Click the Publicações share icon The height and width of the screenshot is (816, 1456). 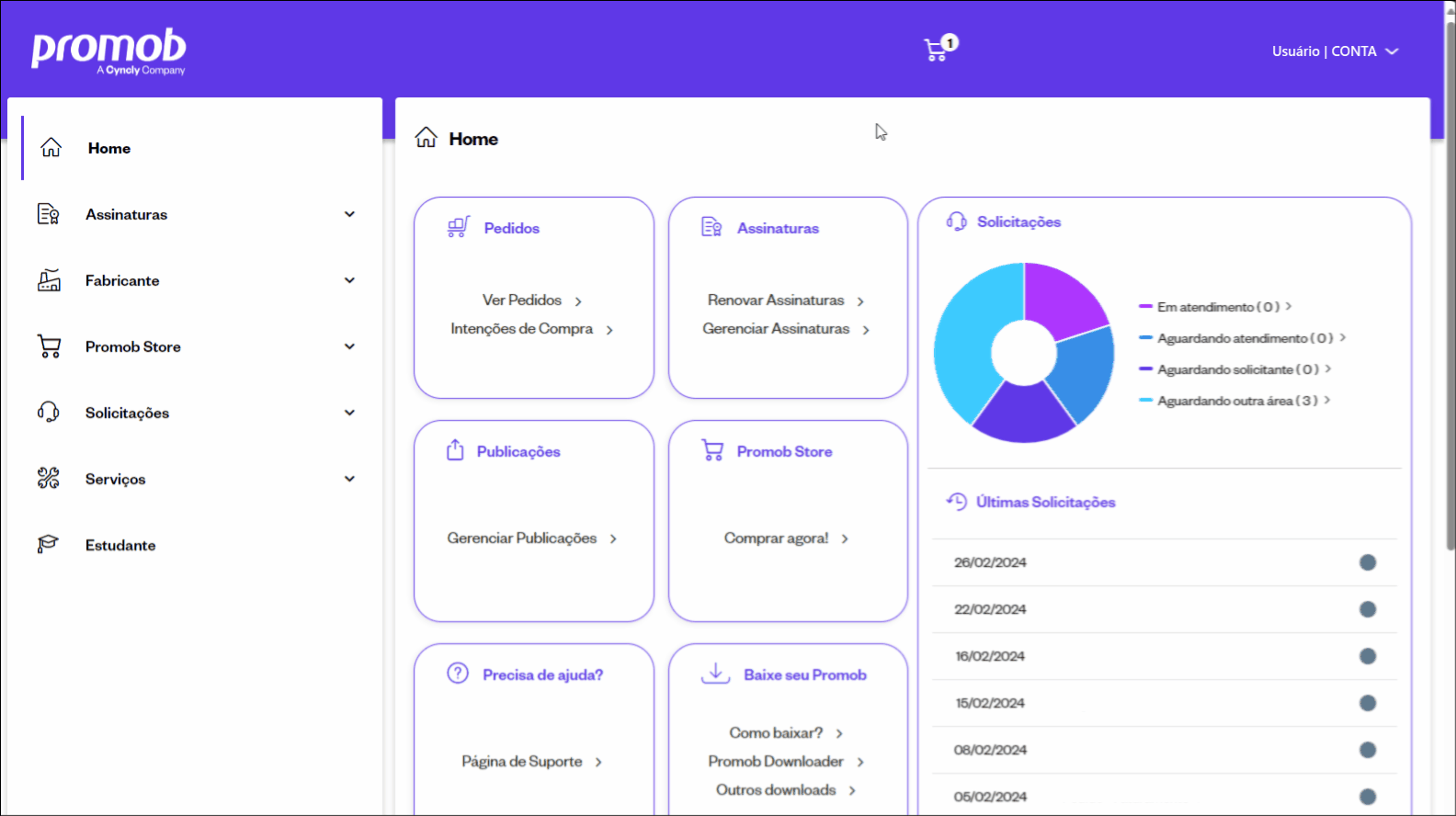[455, 450]
